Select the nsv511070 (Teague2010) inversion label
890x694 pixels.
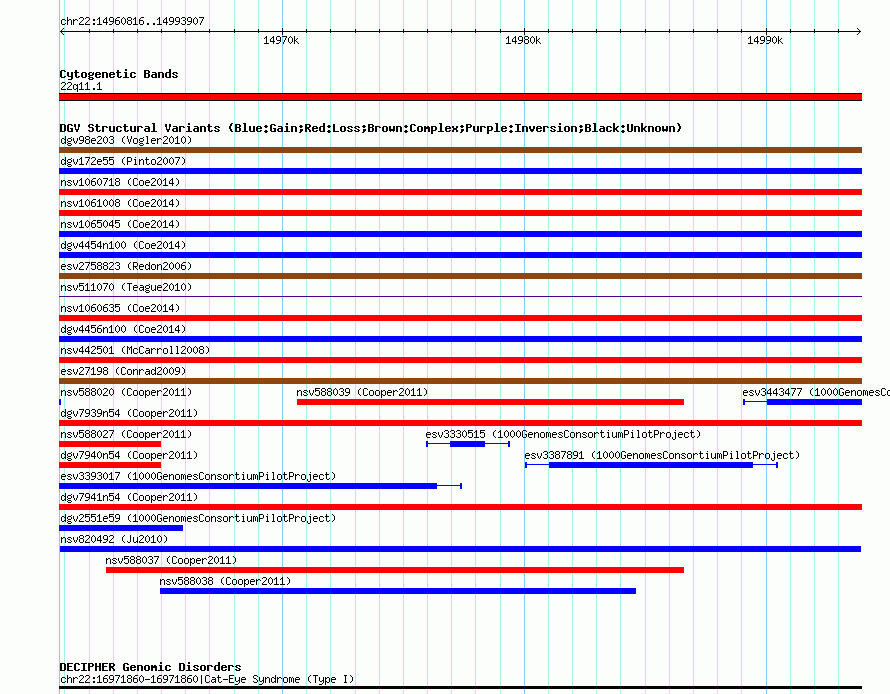(x=126, y=287)
